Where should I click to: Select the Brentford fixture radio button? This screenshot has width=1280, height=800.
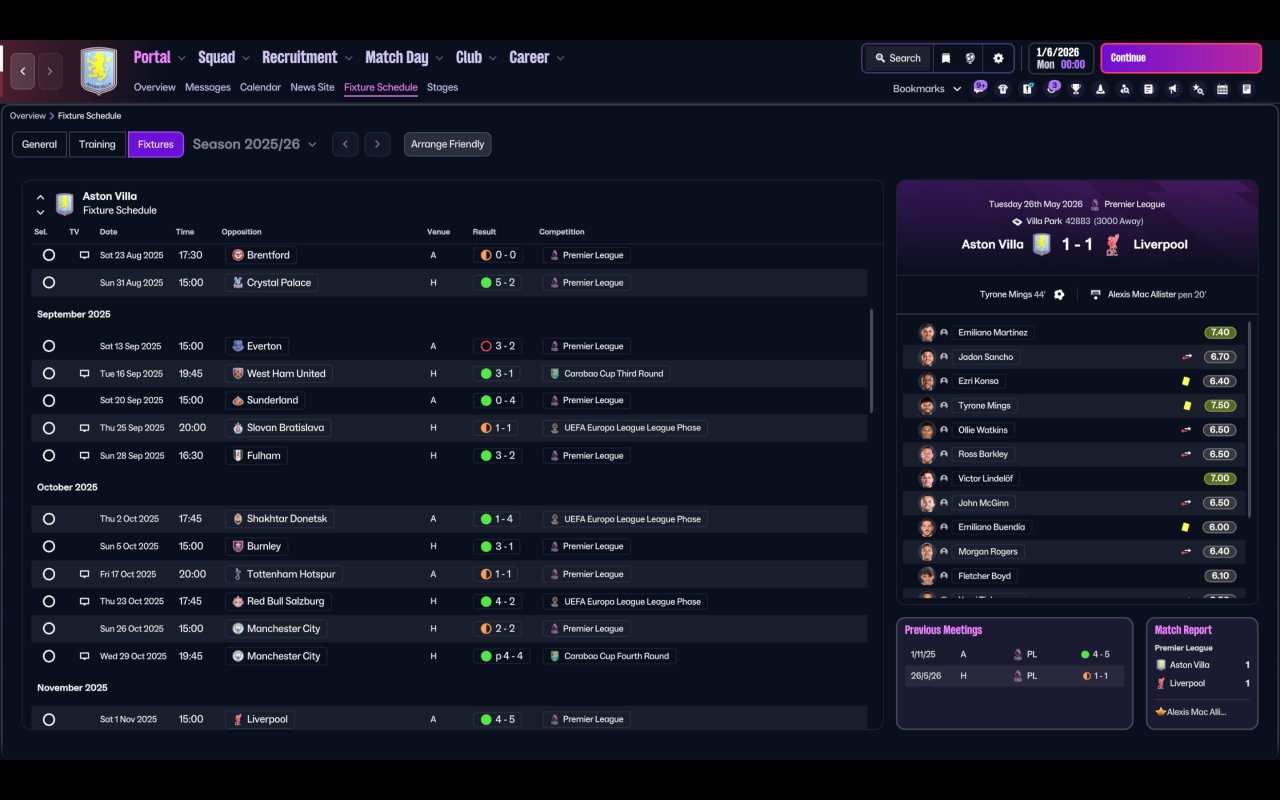tap(49, 255)
